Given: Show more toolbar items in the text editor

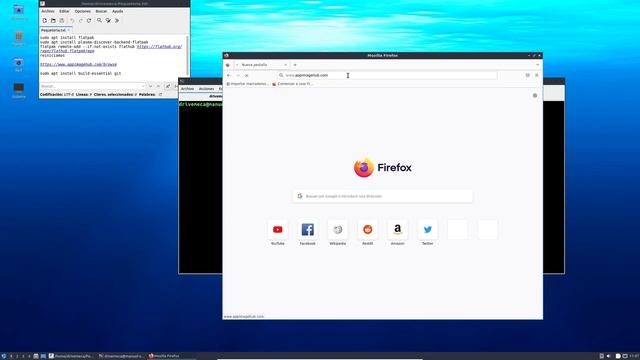Looking at the screenshot, I should [x=117, y=20].
